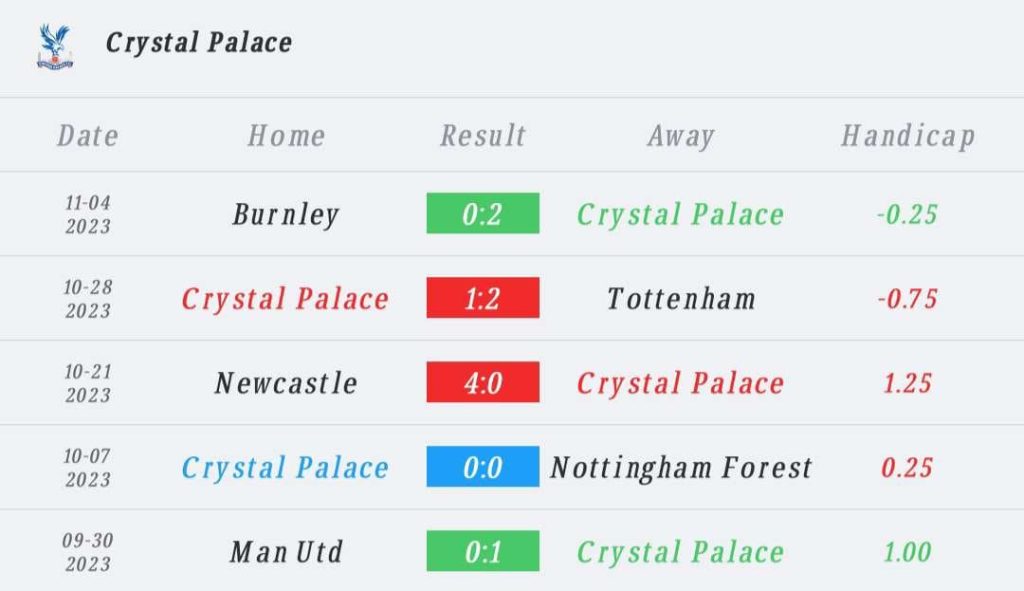Select the 11-04 2023 match date

88,214
